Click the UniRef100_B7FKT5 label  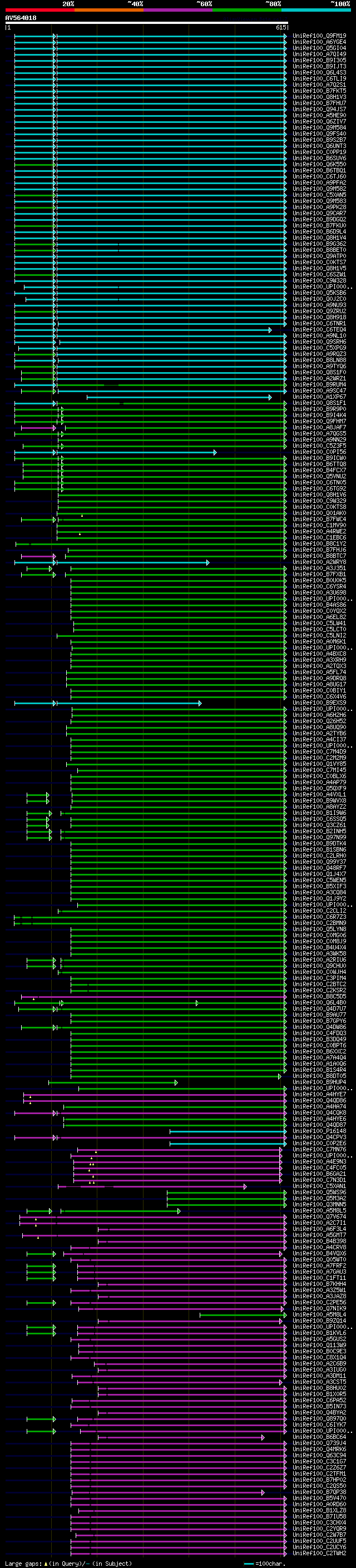pyautogui.click(x=319, y=91)
